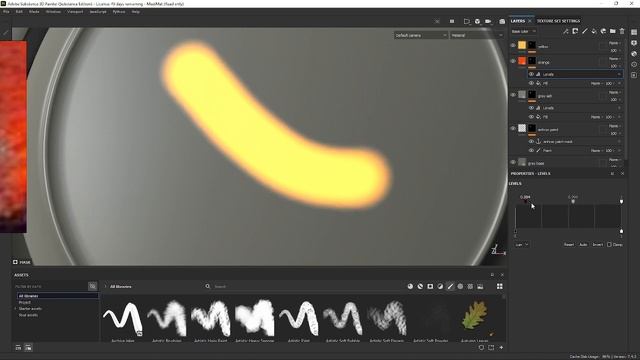Open the Edit menu

19,12
